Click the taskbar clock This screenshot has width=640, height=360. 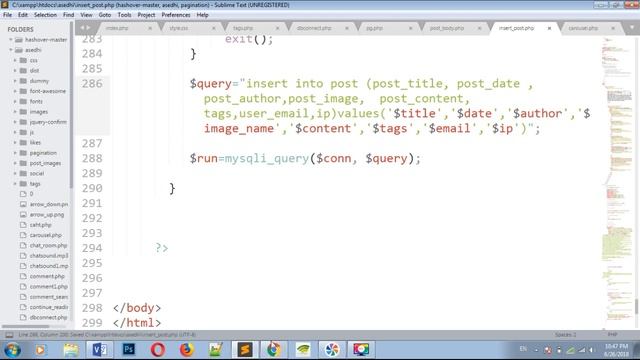(616, 350)
